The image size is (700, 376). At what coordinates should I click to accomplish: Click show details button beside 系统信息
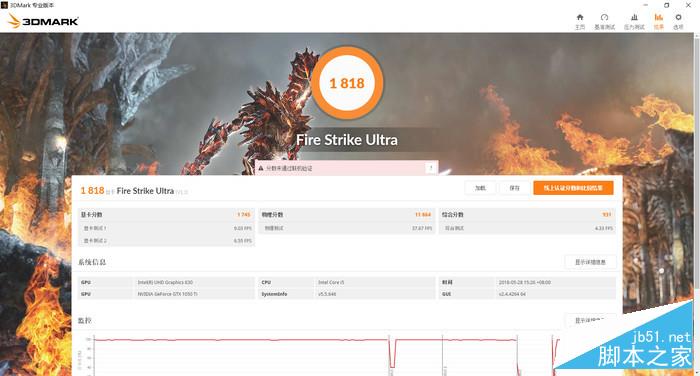(590, 262)
